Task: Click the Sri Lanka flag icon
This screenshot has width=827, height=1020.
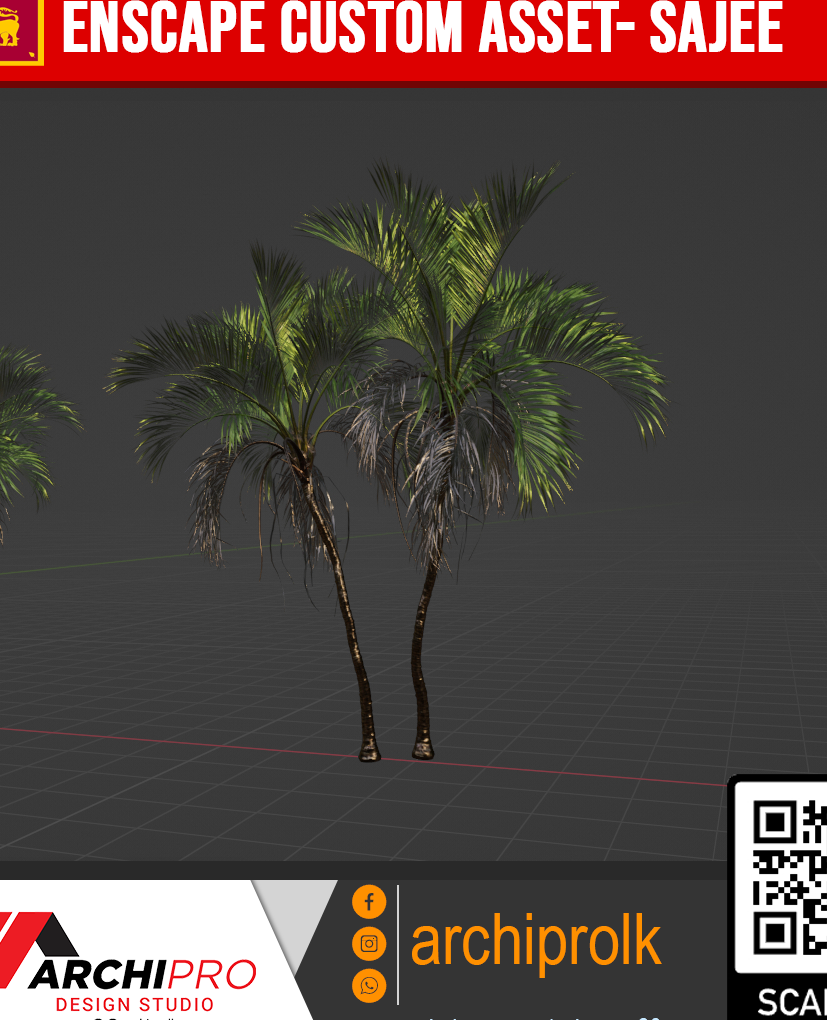Action: (x=20, y=31)
